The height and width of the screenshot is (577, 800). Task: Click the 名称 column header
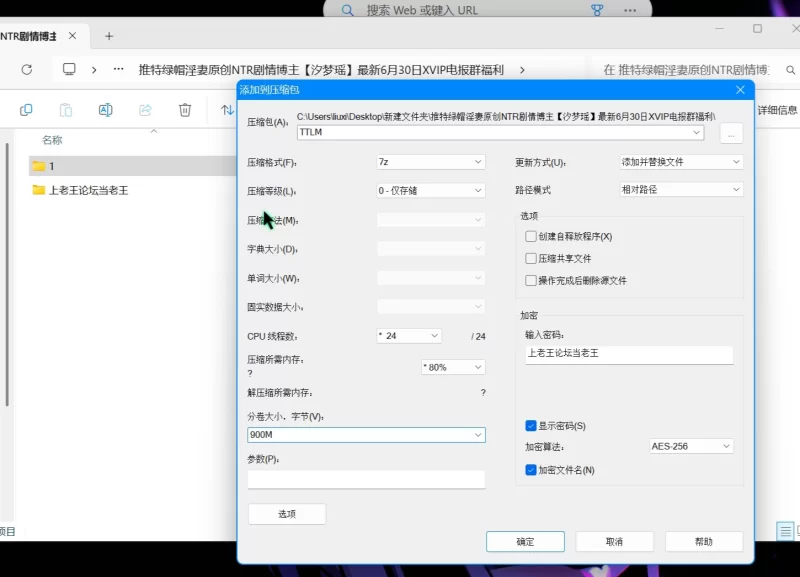pyautogui.click(x=52, y=140)
